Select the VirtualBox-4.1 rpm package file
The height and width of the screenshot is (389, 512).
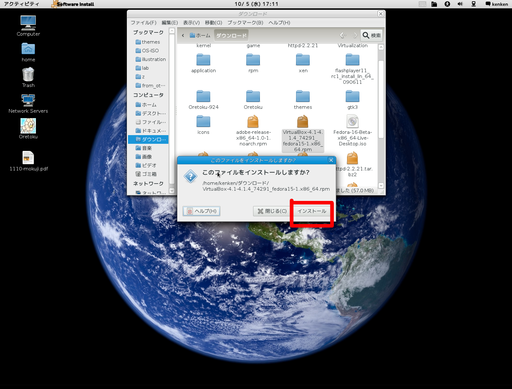(303, 133)
